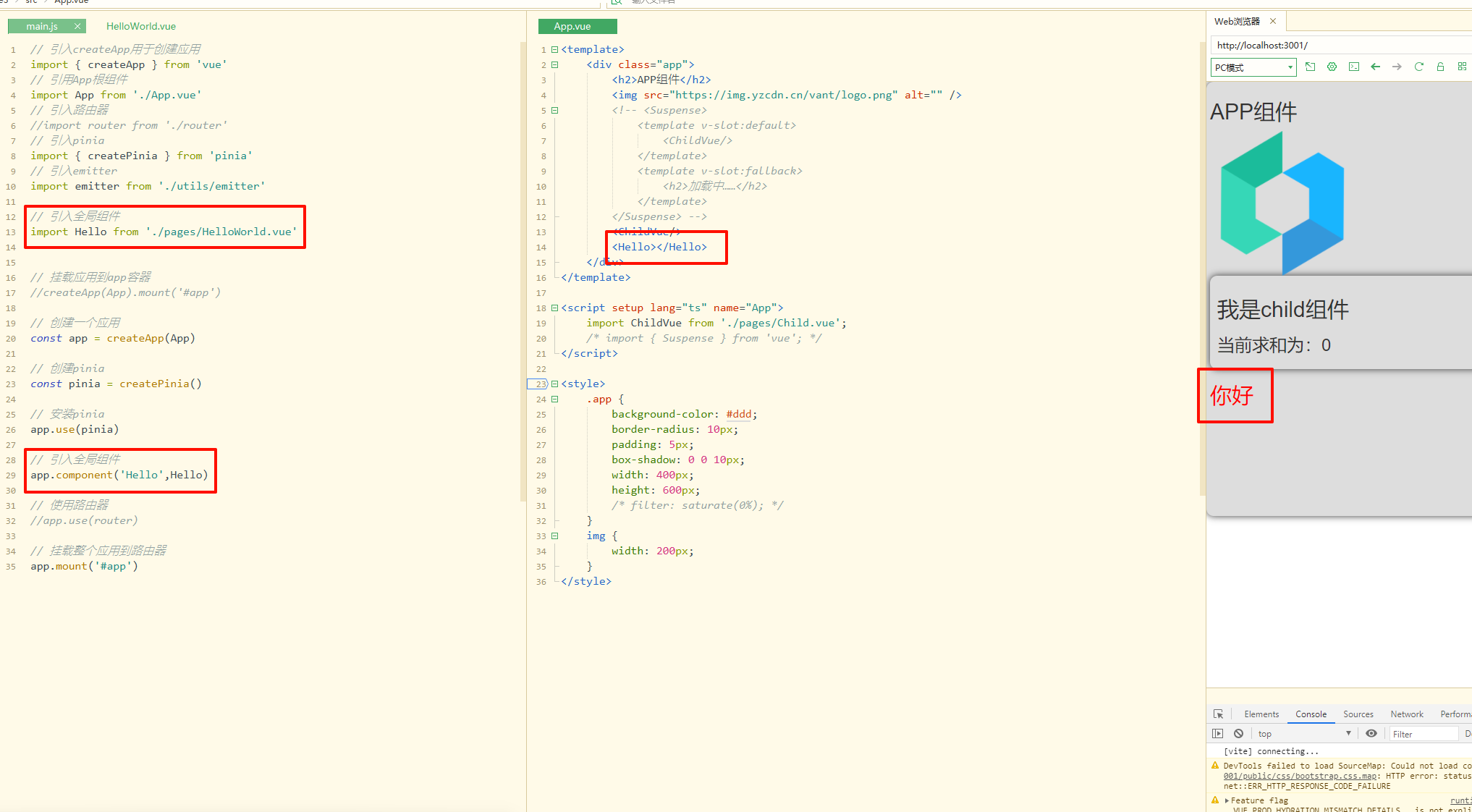Collapse the style block fold marker
Screen dimensions: 1472x812
(x=555, y=384)
